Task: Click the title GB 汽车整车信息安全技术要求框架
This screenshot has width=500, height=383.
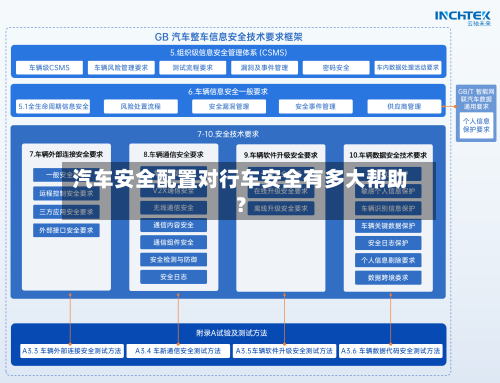Action: [x=228, y=37]
